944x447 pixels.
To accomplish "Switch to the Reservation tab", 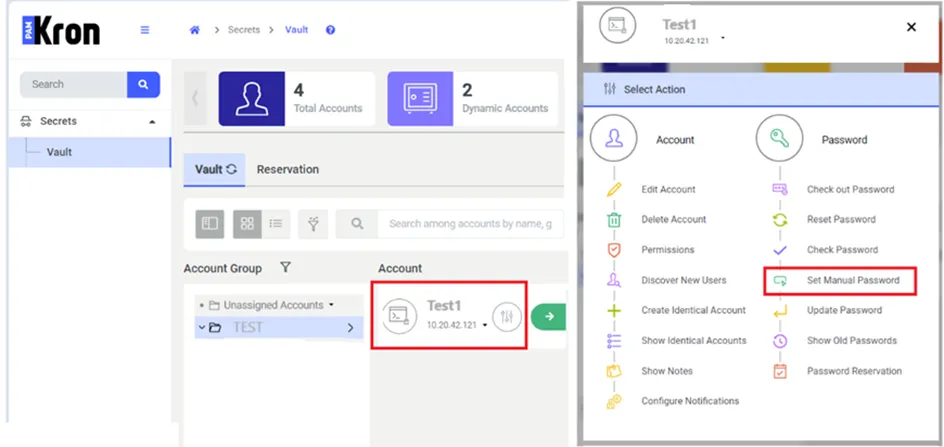I will pos(288,170).
